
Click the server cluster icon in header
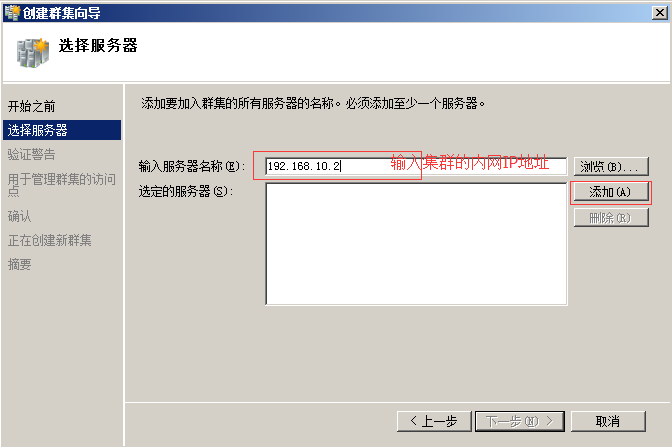(x=33, y=53)
